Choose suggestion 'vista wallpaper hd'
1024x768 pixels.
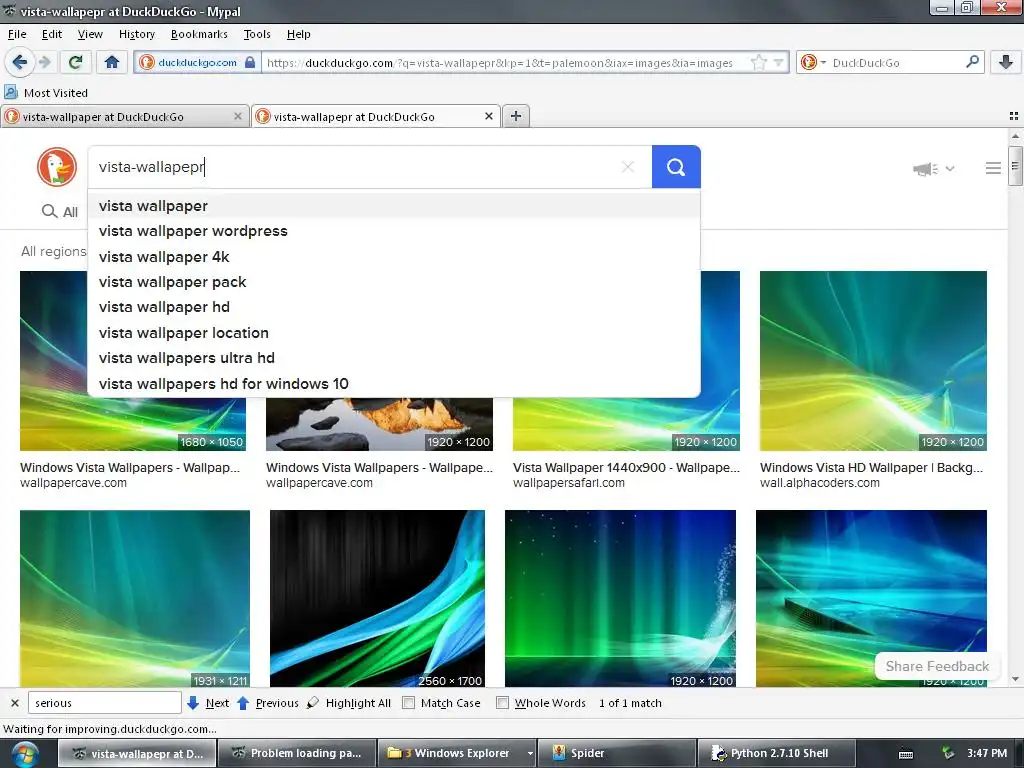(394, 307)
